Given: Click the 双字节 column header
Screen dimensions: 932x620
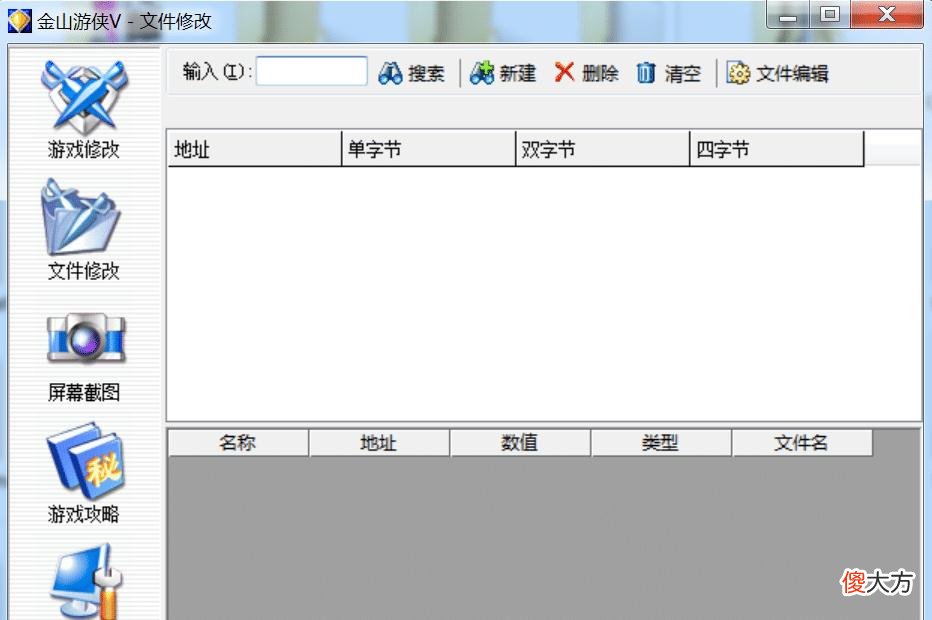Looking at the screenshot, I should tap(603, 149).
